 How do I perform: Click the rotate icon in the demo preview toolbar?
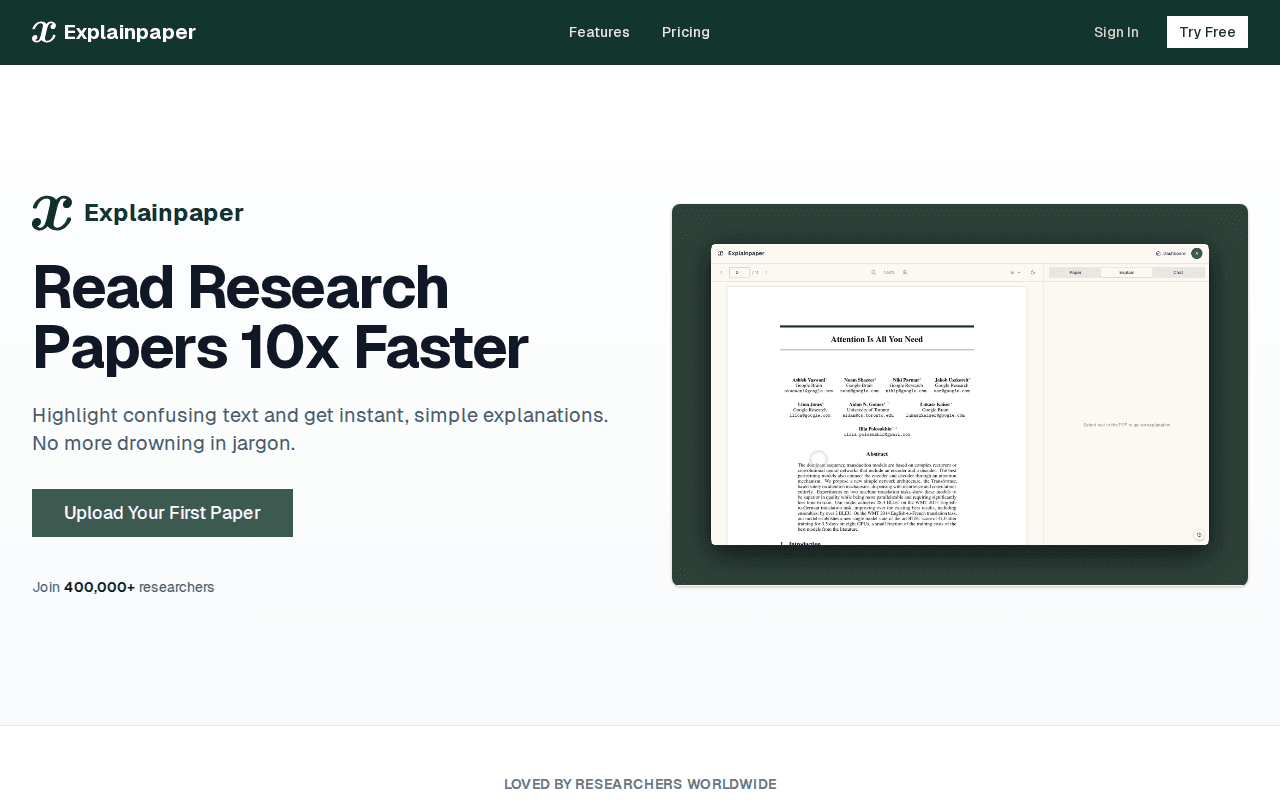coord(1033,272)
